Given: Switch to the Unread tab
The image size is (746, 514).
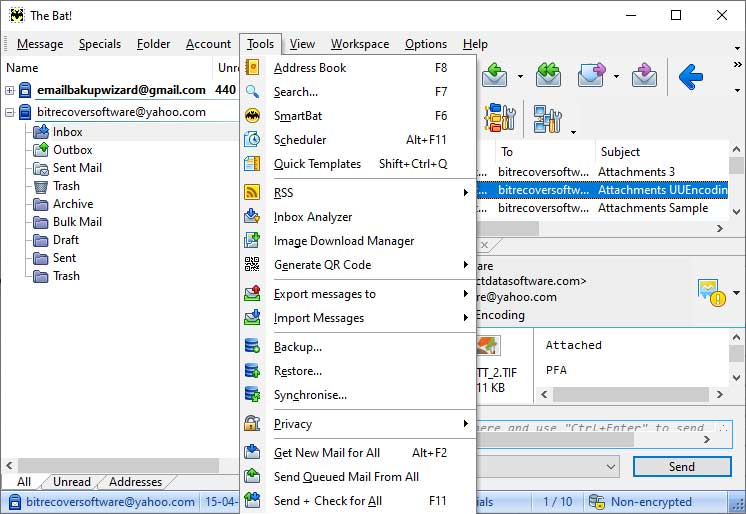Looking at the screenshot, I should pyautogui.click(x=71, y=482).
